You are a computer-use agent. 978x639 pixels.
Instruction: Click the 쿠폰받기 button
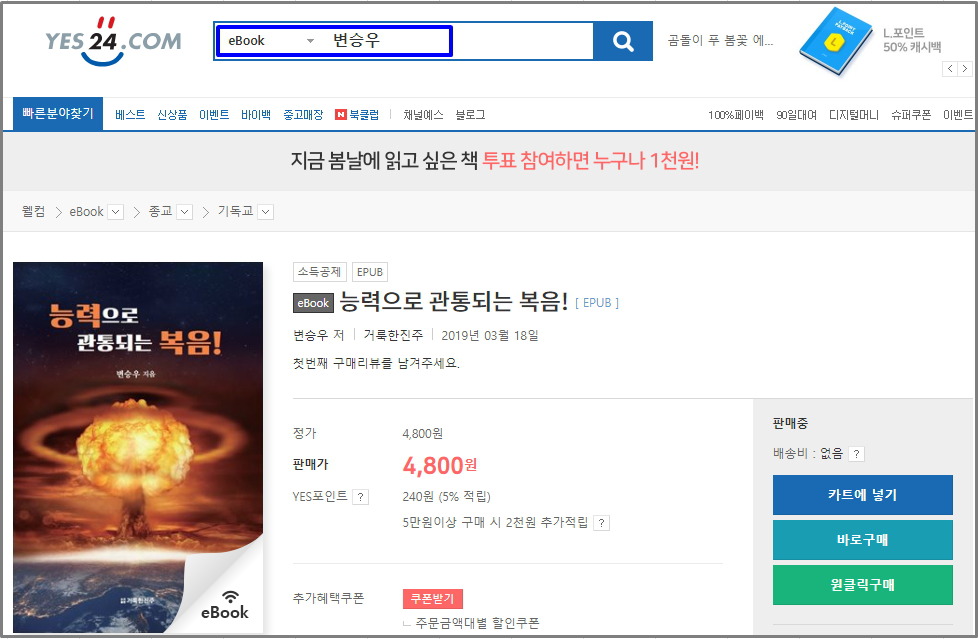click(433, 599)
